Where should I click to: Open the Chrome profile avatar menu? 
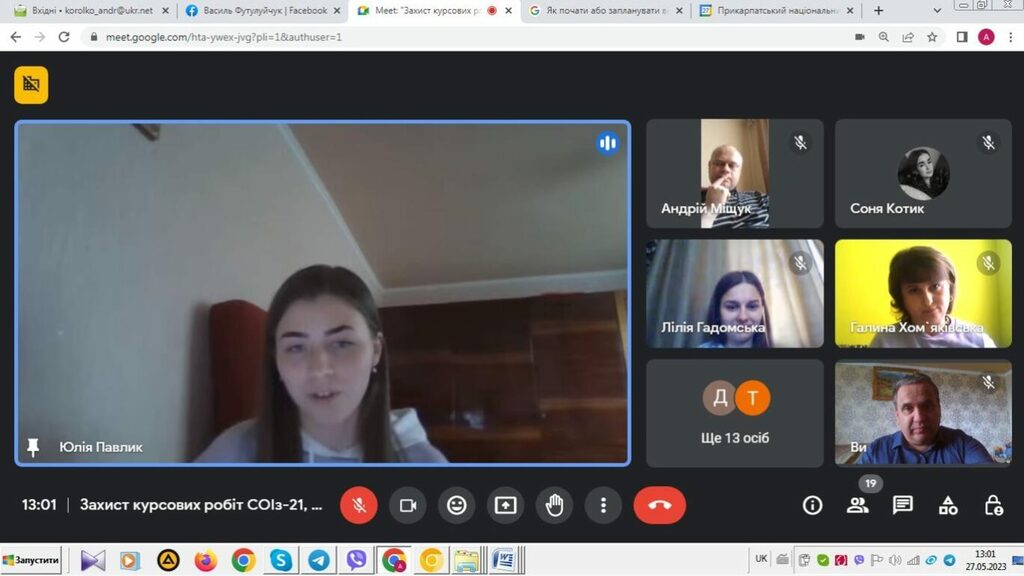tap(986, 37)
